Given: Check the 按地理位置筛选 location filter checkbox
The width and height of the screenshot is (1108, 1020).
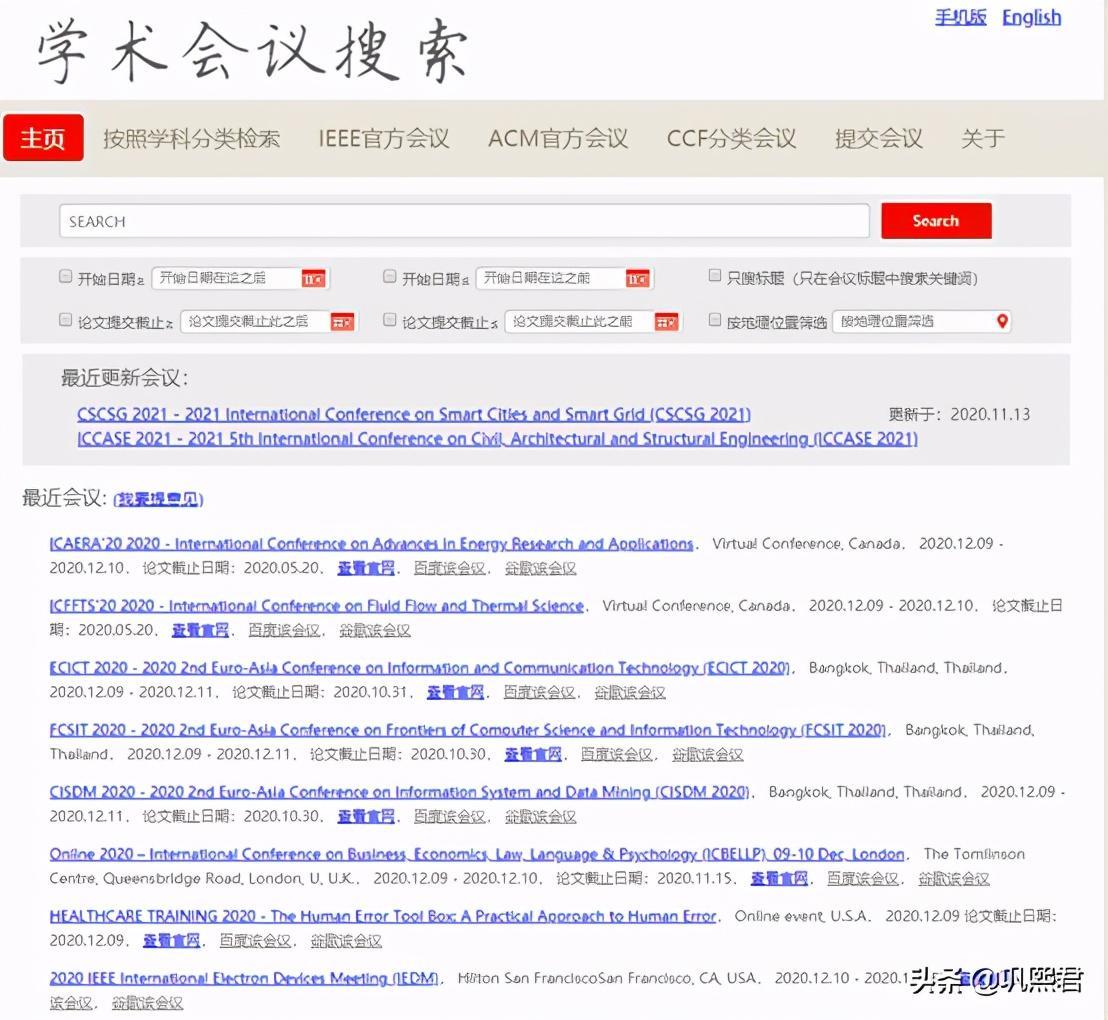Looking at the screenshot, I should tap(715, 320).
